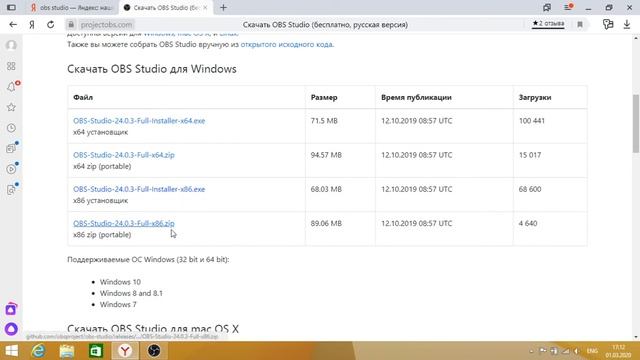Open the browser main menu hamburger icon

point(568,7)
